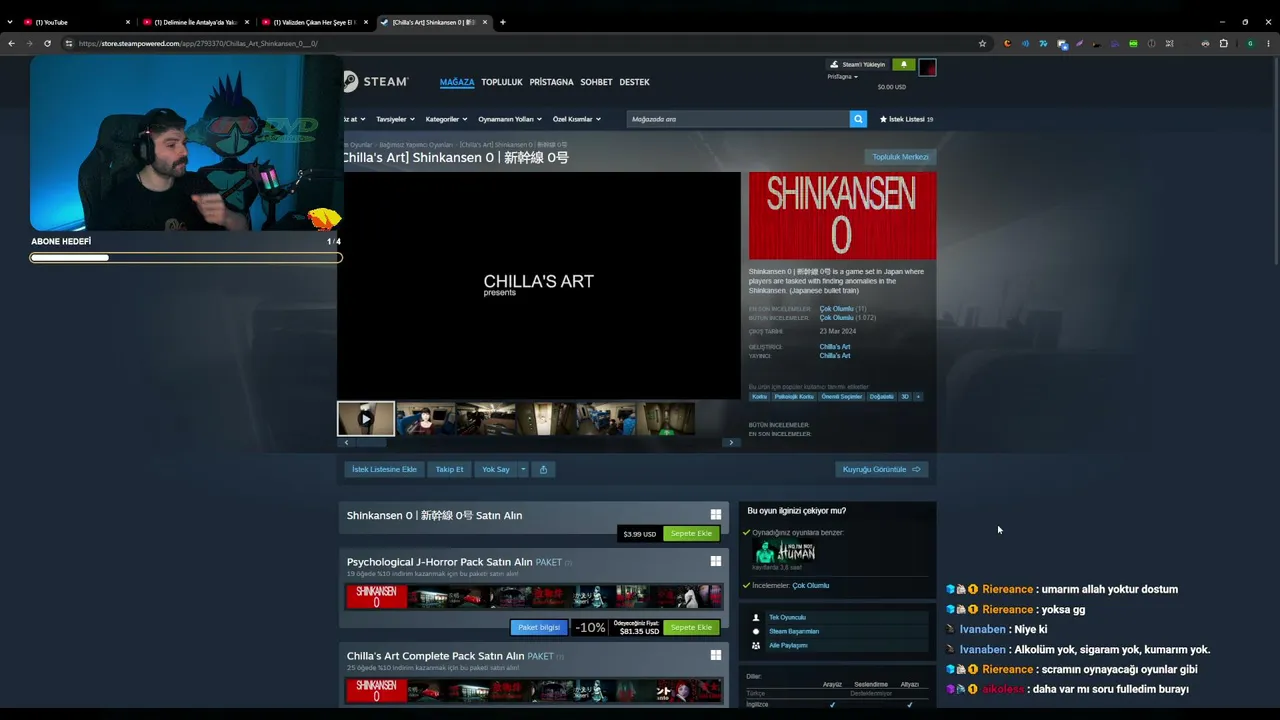Viewport: 1280px width, 720px height.
Task: Open the SOHBET chat menu
Action: (596, 82)
